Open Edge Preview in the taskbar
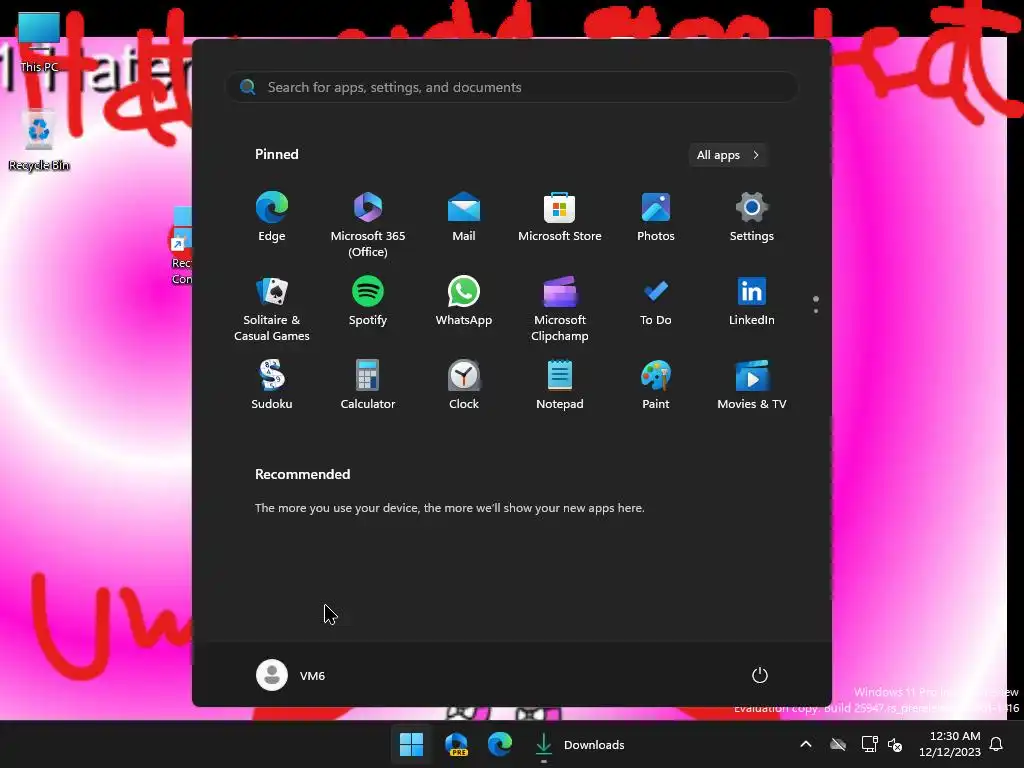The image size is (1024, 768). 456,744
